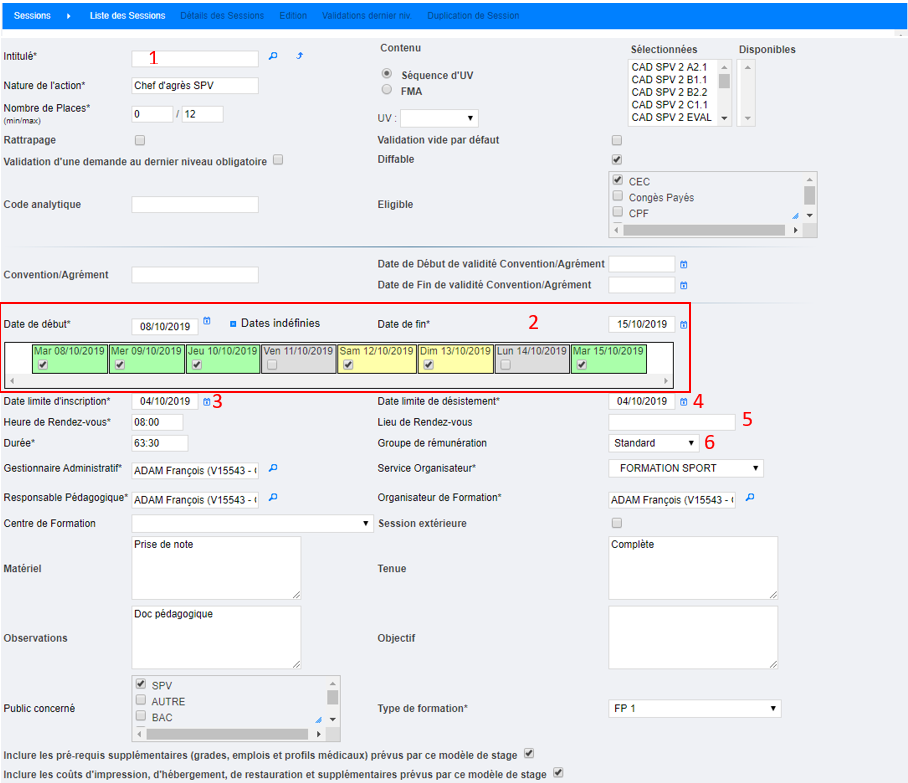Click the arrow icon right of Intitulé search
The height and width of the screenshot is (783, 908).
tap(298, 57)
